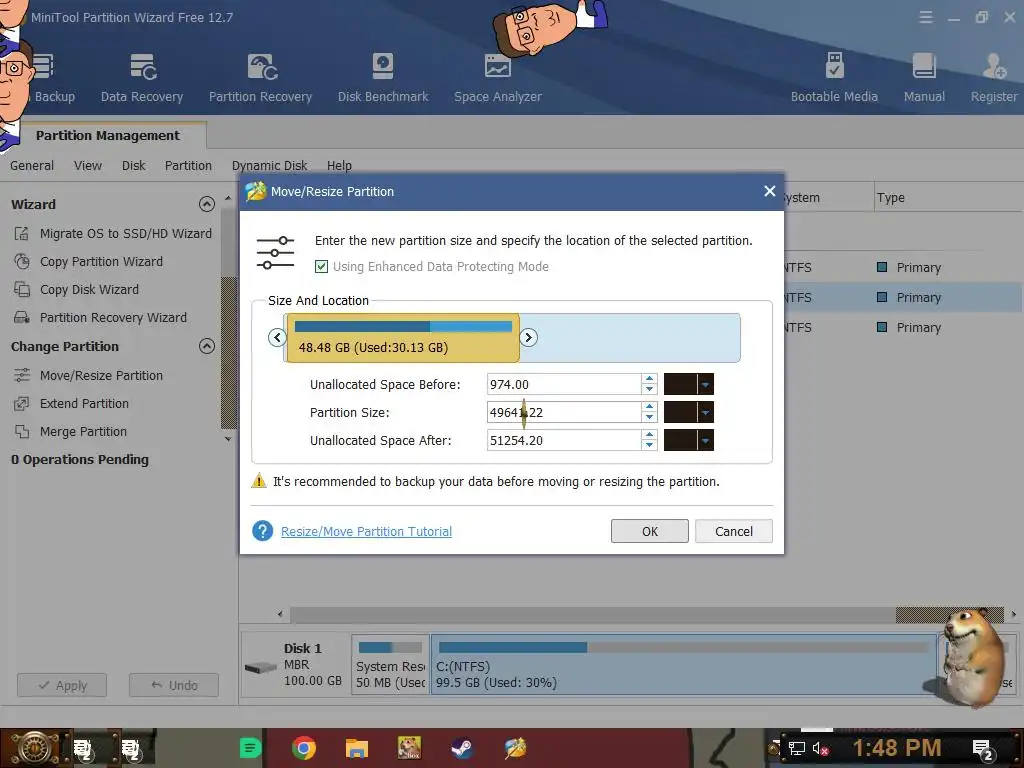Increase Unallocated Space Before value
Image resolution: width=1024 pixels, height=768 pixels.
pos(649,379)
